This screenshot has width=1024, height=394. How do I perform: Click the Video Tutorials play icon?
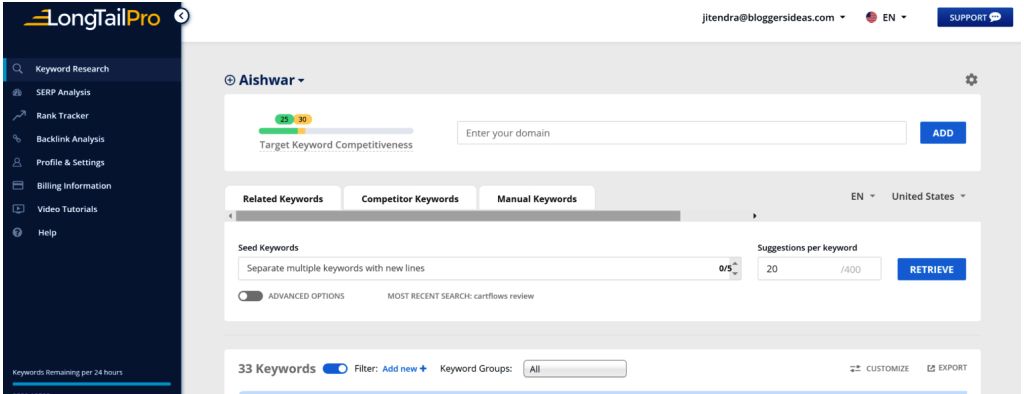pyautogui.click(x=18, y=209)
